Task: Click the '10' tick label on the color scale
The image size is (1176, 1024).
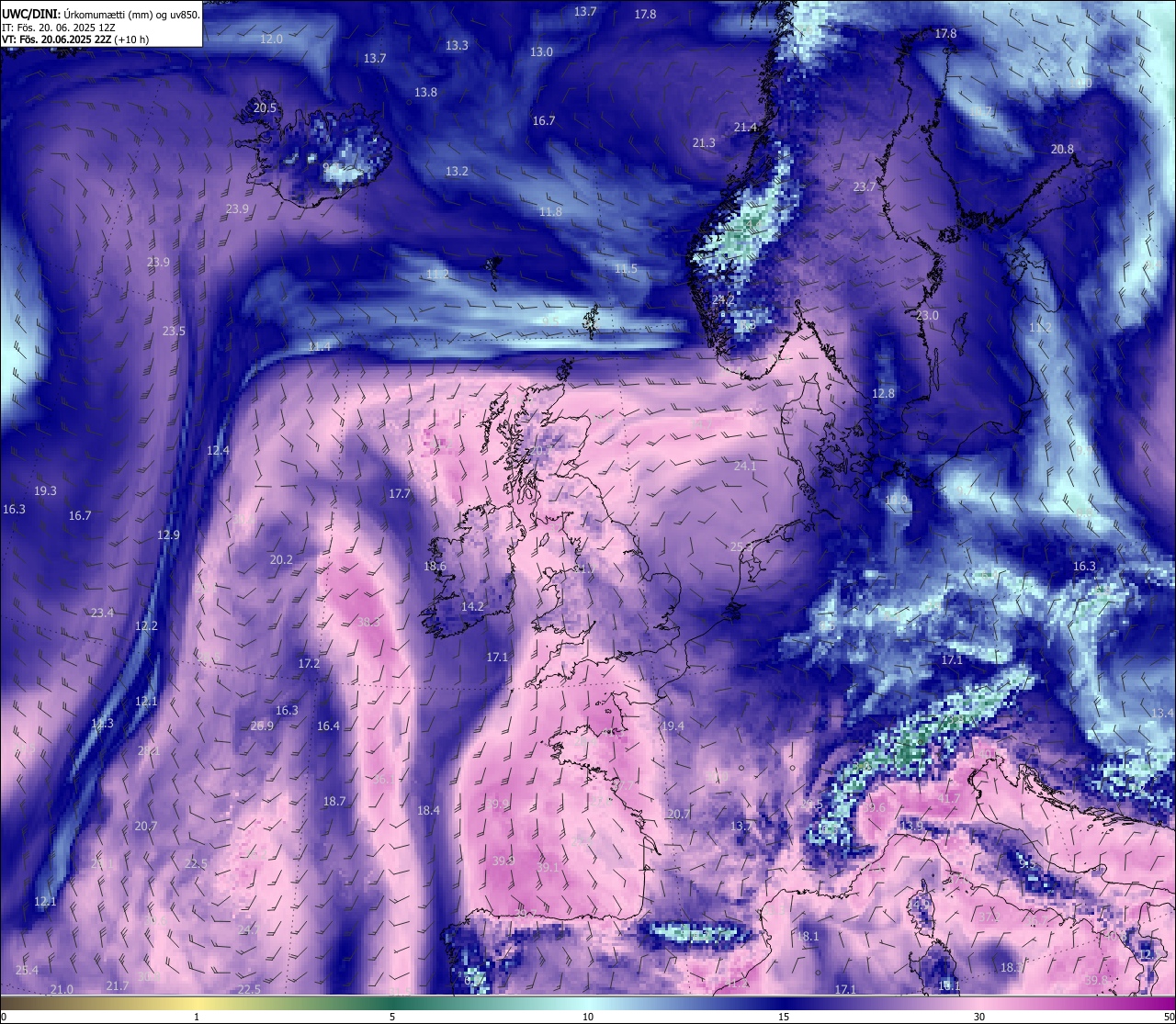Action: pyautogui.click(x=588, y=1017)
